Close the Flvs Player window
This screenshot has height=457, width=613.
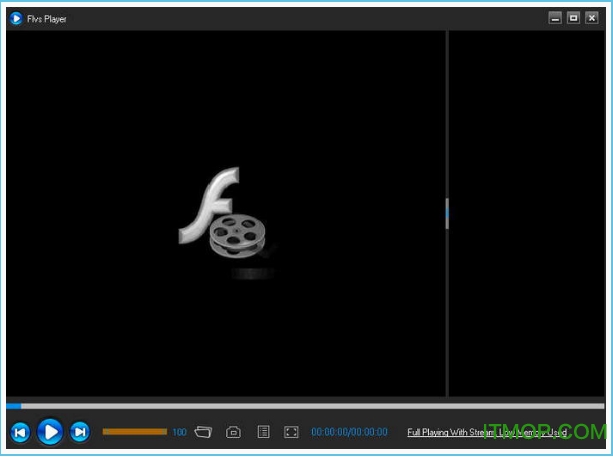click(x=591, y=18)
